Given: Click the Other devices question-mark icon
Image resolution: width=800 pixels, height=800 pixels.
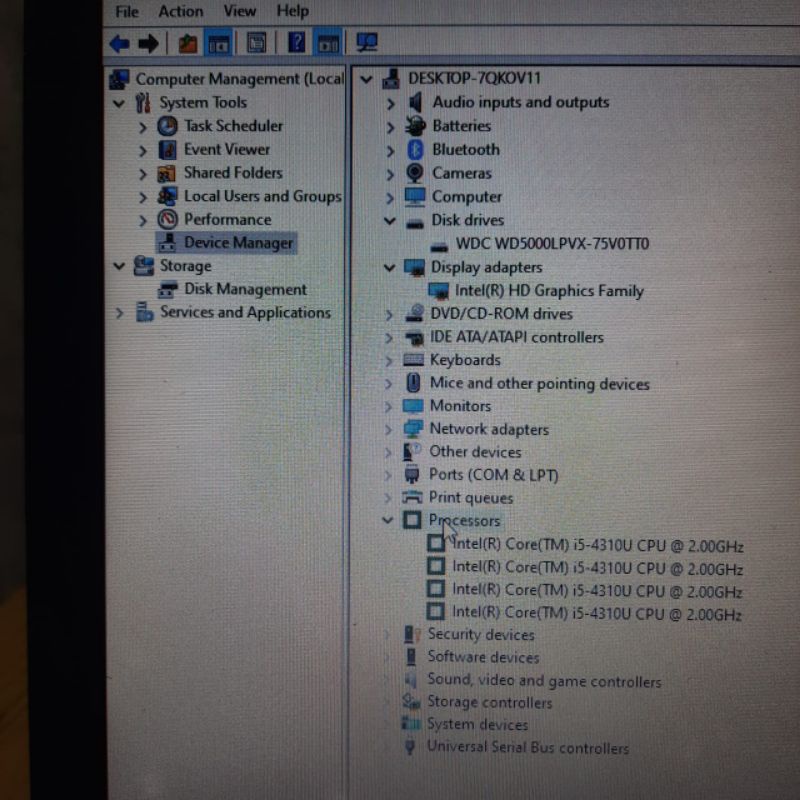Looking at the screenshot, I should [412, 452].
